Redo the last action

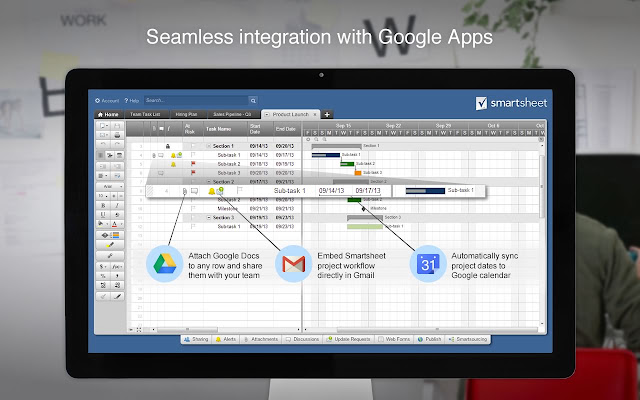coord(117,144)
